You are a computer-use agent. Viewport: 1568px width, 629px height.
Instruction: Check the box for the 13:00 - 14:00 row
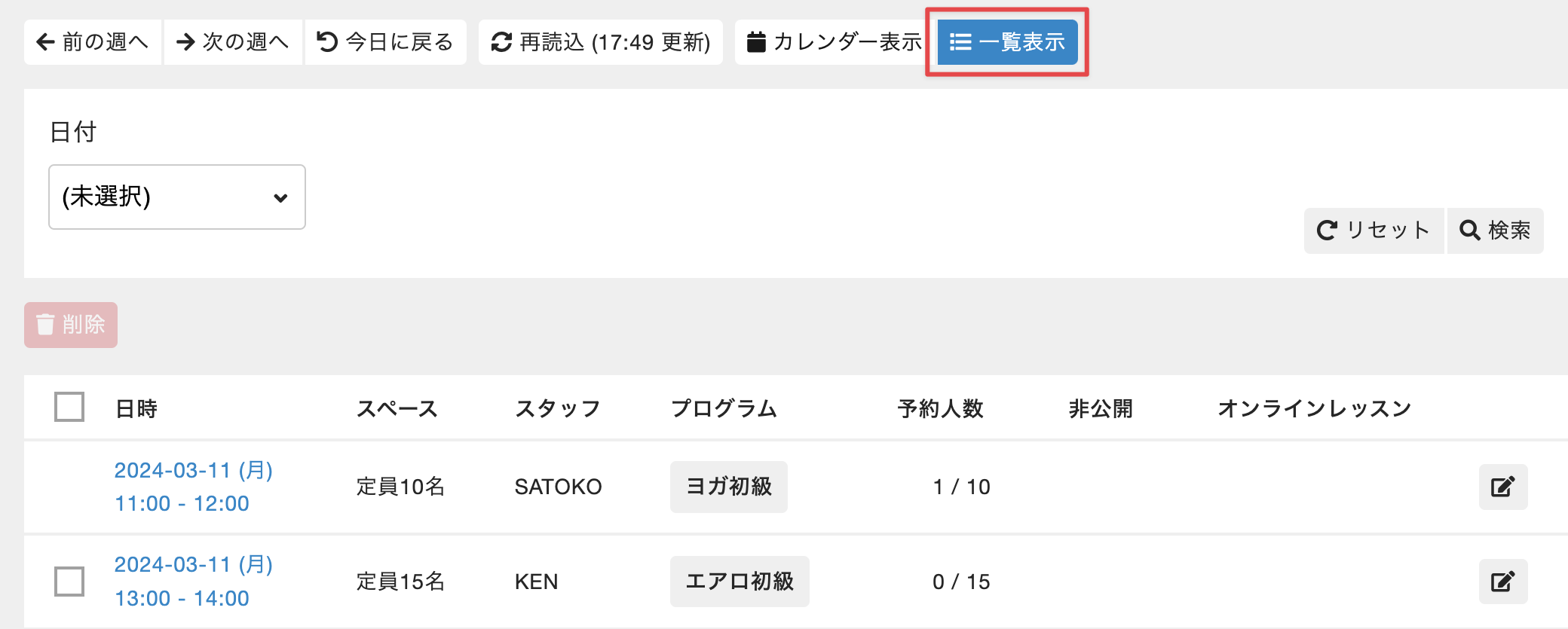click(69, 582)
